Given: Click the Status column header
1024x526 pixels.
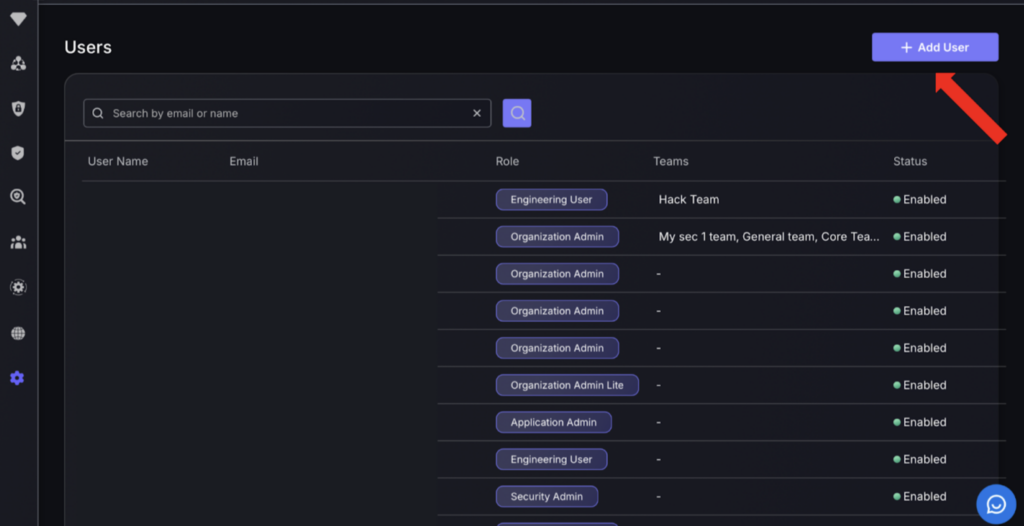Looking at the screenshot, I should [910, 161].
